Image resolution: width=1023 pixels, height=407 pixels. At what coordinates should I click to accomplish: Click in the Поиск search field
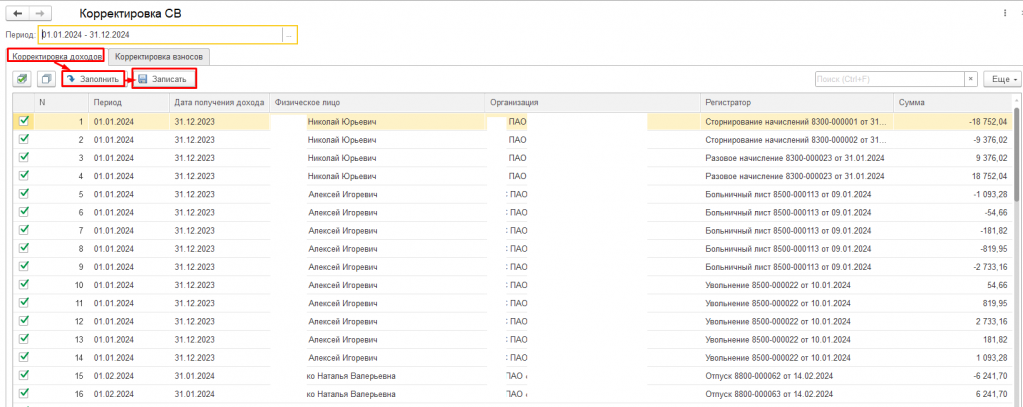click(888, 78)
